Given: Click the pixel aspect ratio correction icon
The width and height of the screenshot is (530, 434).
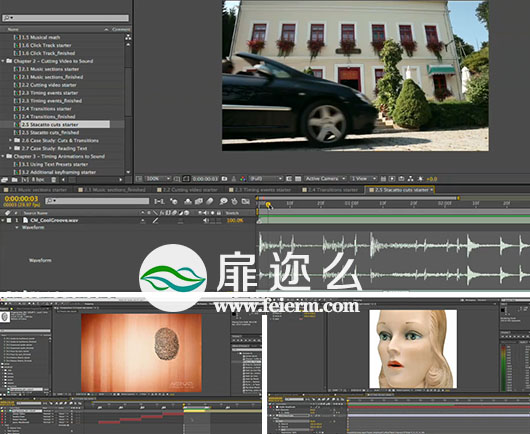Looking at the screenshot, I should tap(383, 179).
